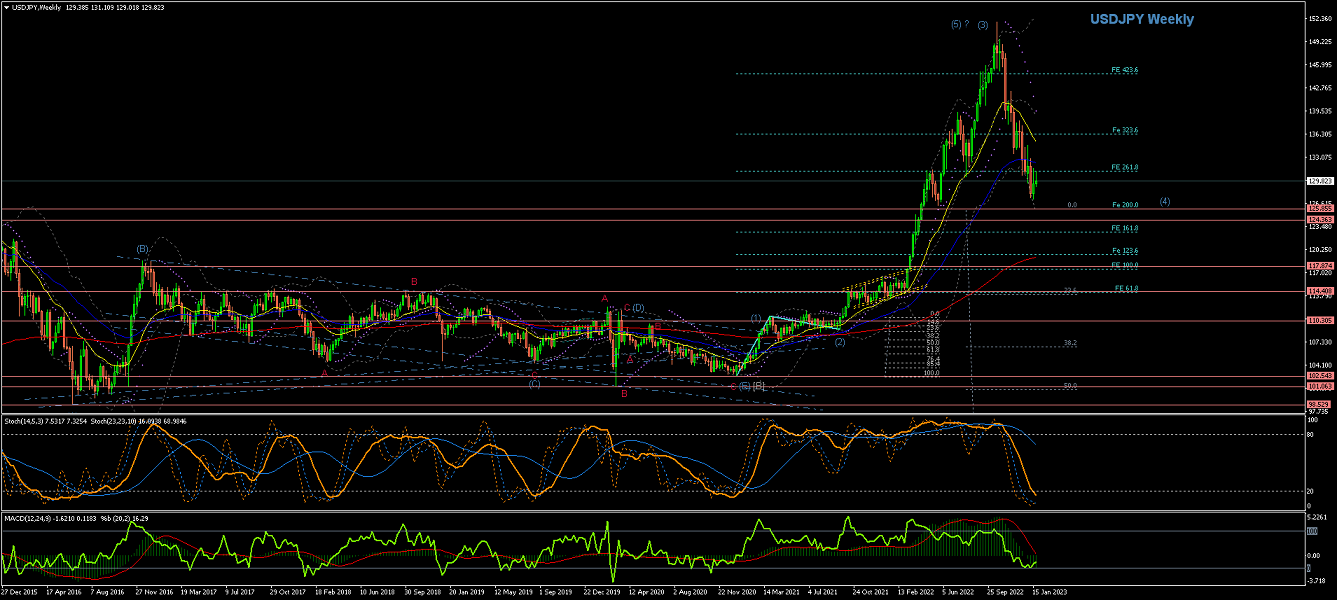Select the blue (B) wave label

[x=143, y=248]
